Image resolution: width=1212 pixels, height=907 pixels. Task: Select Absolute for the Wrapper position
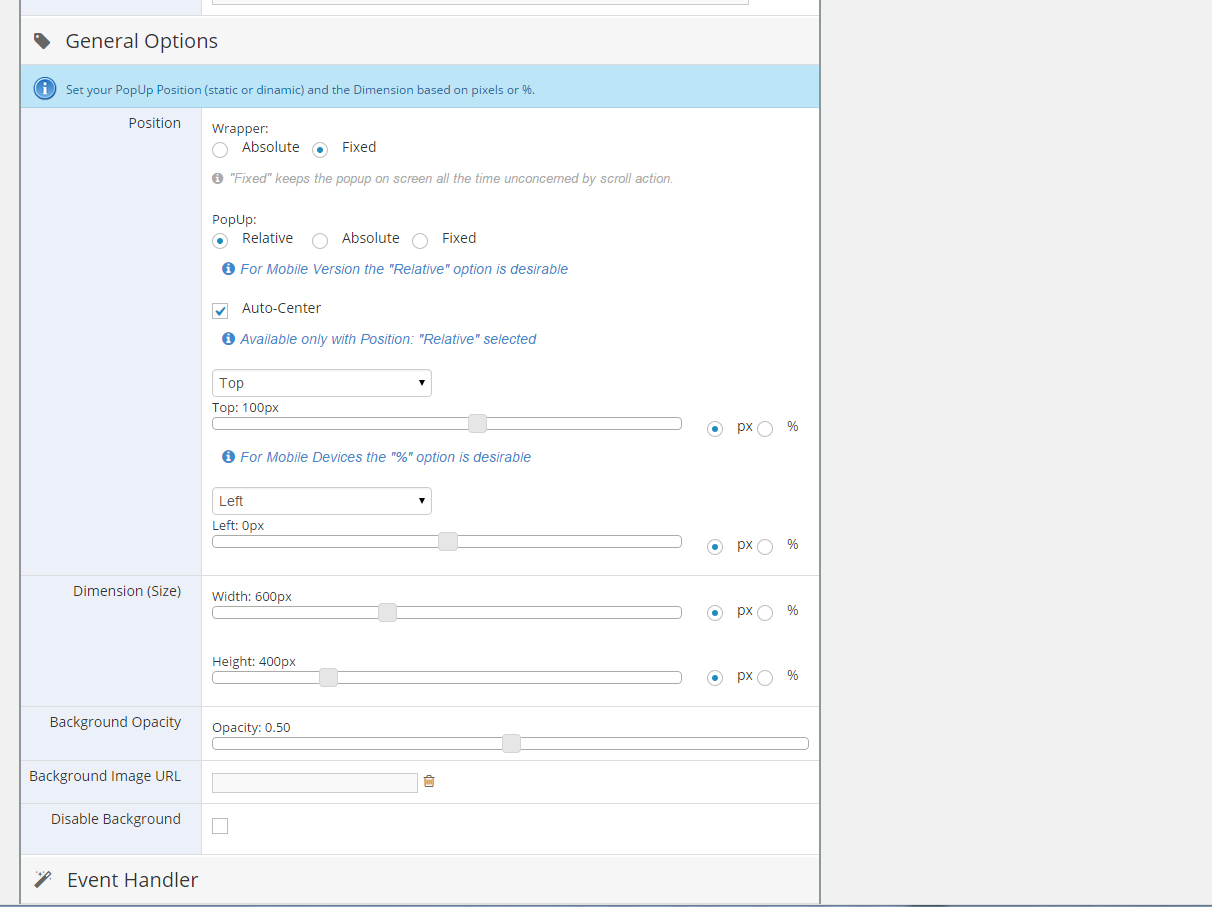(220, 149)
